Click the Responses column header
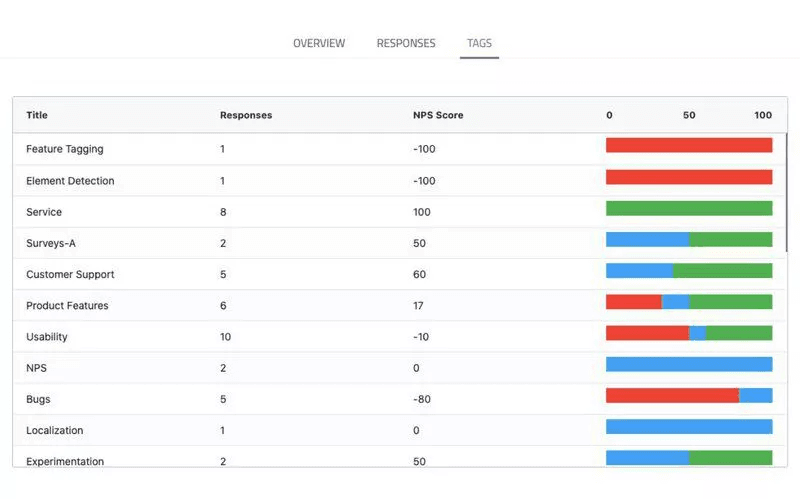 [x=245, y=115]
